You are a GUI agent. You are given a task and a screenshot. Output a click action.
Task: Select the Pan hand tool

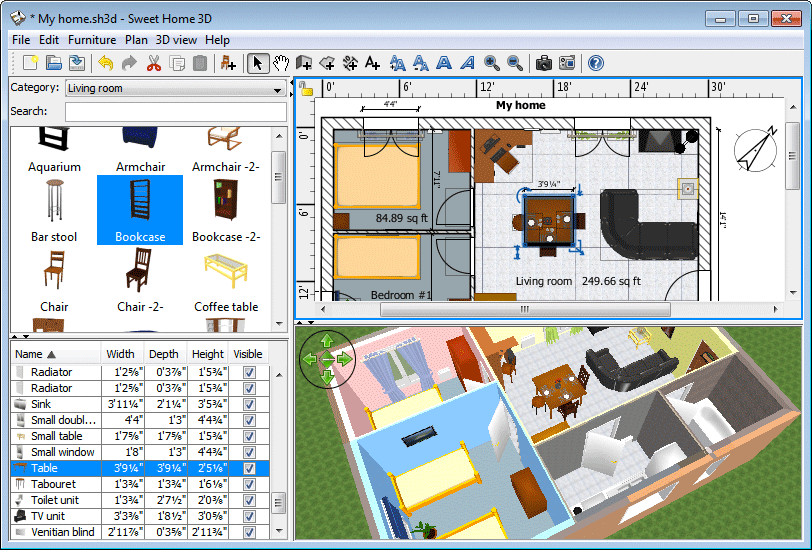click(281, 63)
